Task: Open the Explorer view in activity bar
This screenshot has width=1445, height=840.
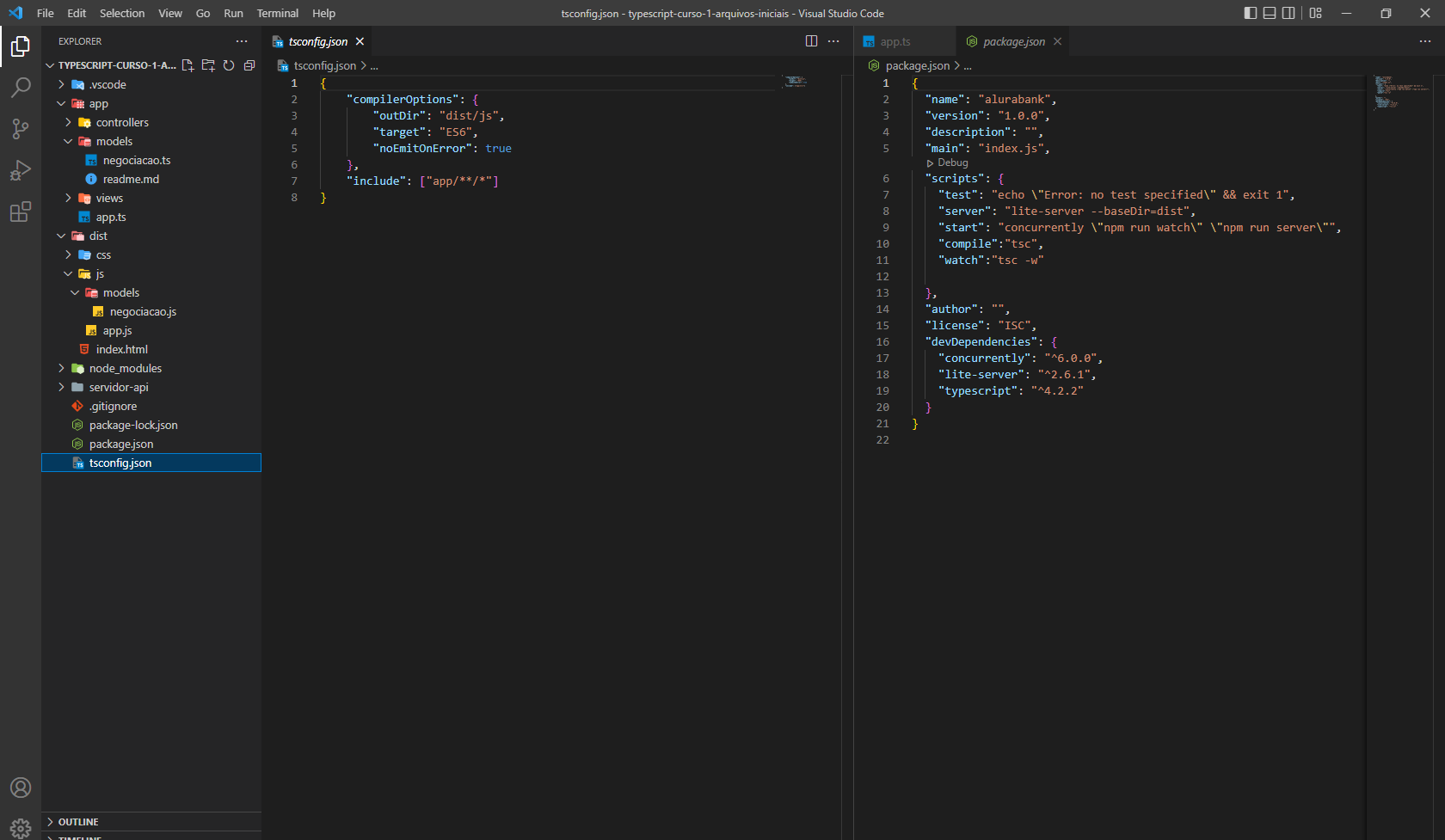Action: 21,46
